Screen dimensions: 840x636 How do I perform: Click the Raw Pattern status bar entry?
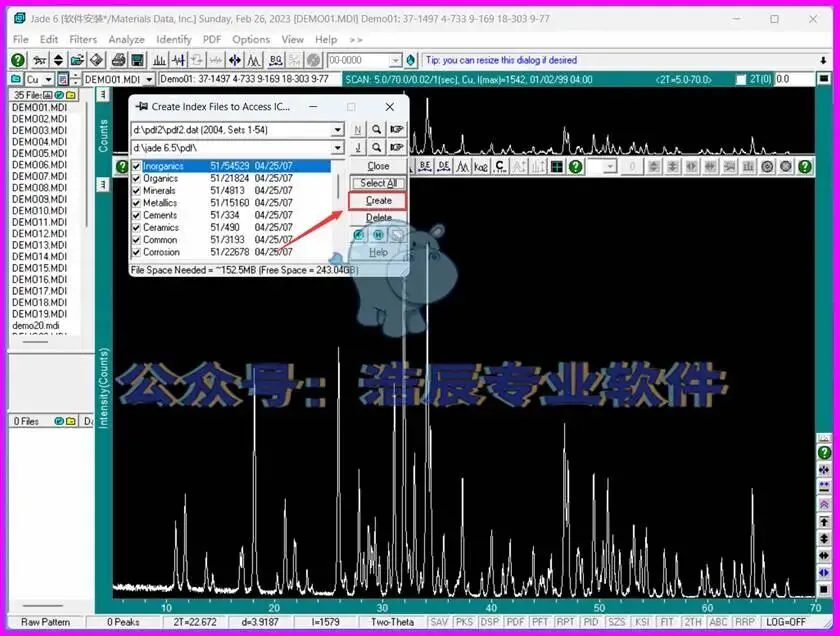[46, 622]
